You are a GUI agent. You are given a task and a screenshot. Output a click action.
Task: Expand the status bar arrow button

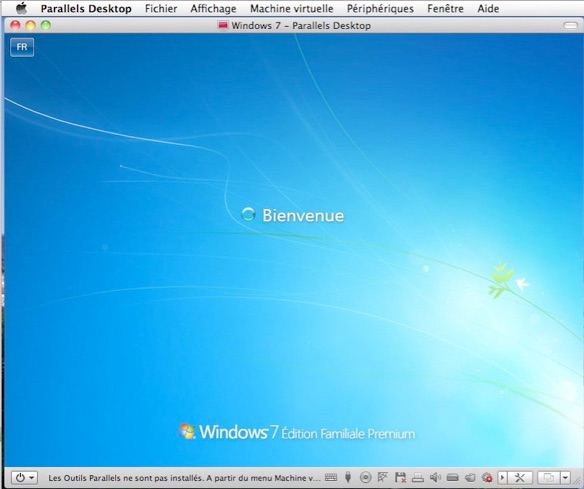point(502,477)
